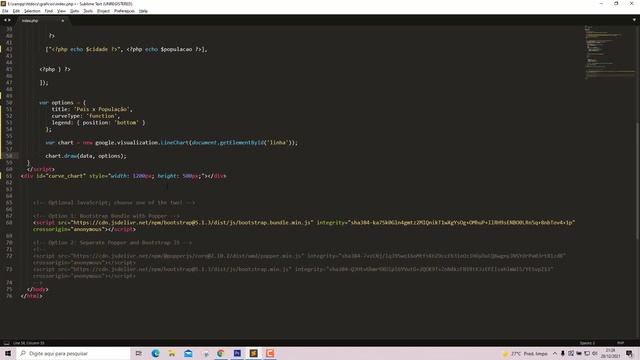This screenshot has height=360, width=640.
Task: Click the 'Digite aqui para pesquisar' search box
Action: tap(73, 353)
